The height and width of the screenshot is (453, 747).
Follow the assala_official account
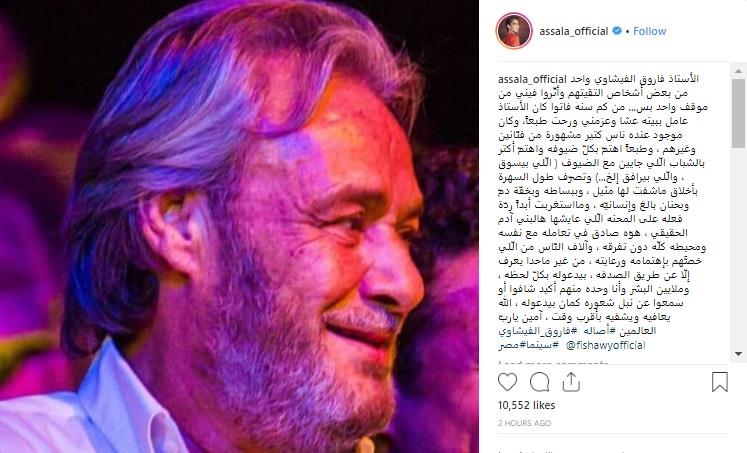[649, 31]
